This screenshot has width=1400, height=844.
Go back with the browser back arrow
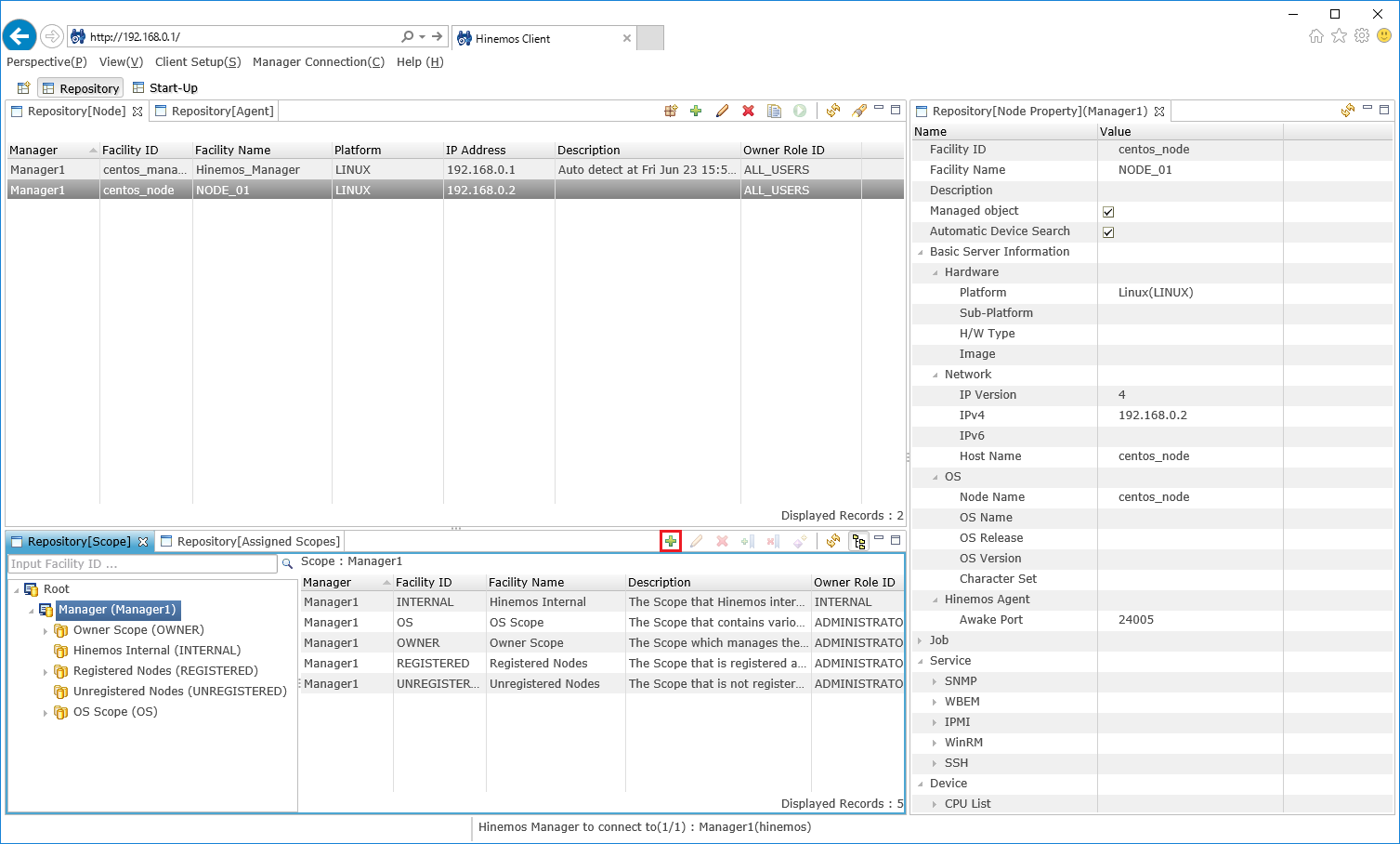click(20, 36)
